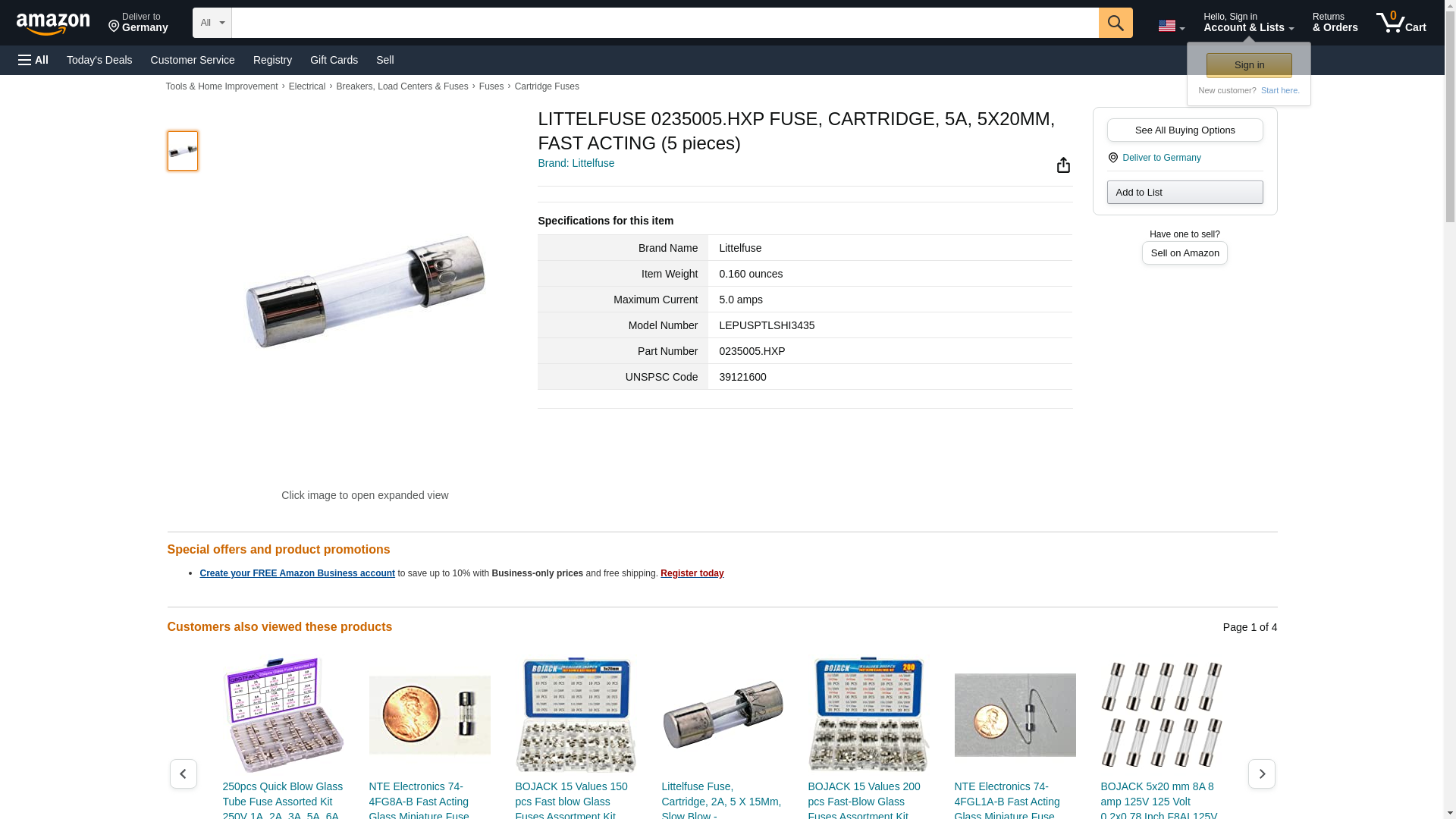1456x819 pixels.
Task: Click the Amazon logo
Action: pos(53,24)
